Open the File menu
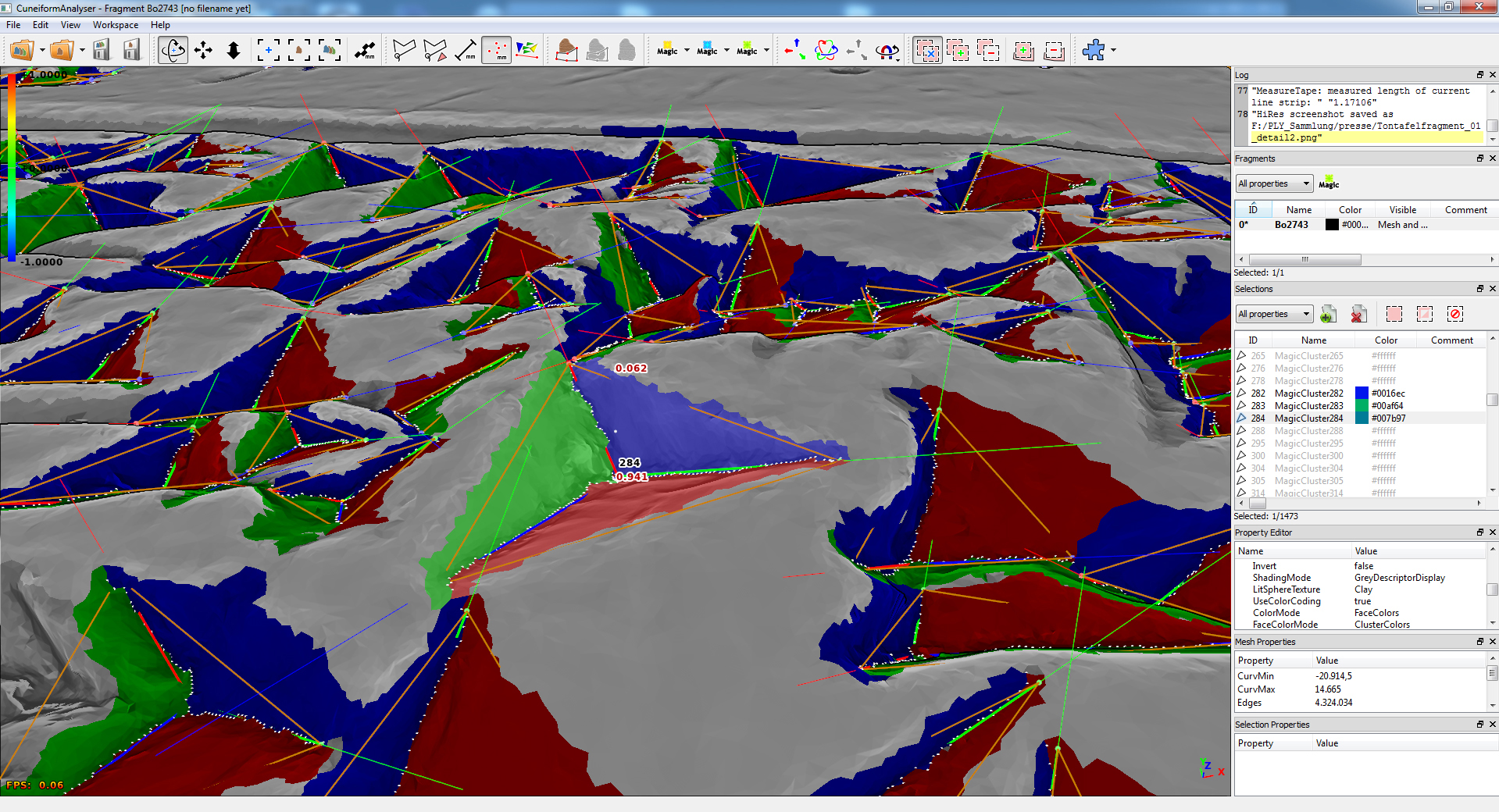Viewport: 1499px width, 812px height. 13,25
